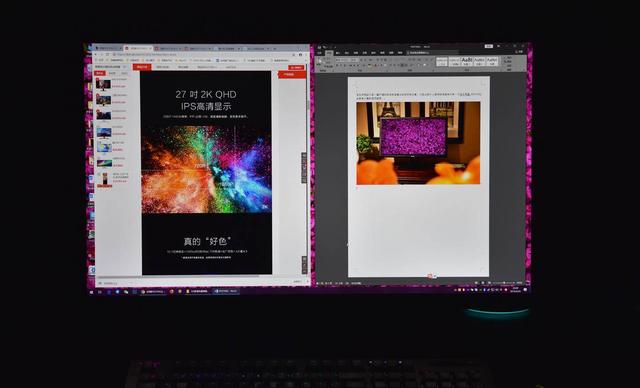Switch to the second browser tab

click(138, 48)
